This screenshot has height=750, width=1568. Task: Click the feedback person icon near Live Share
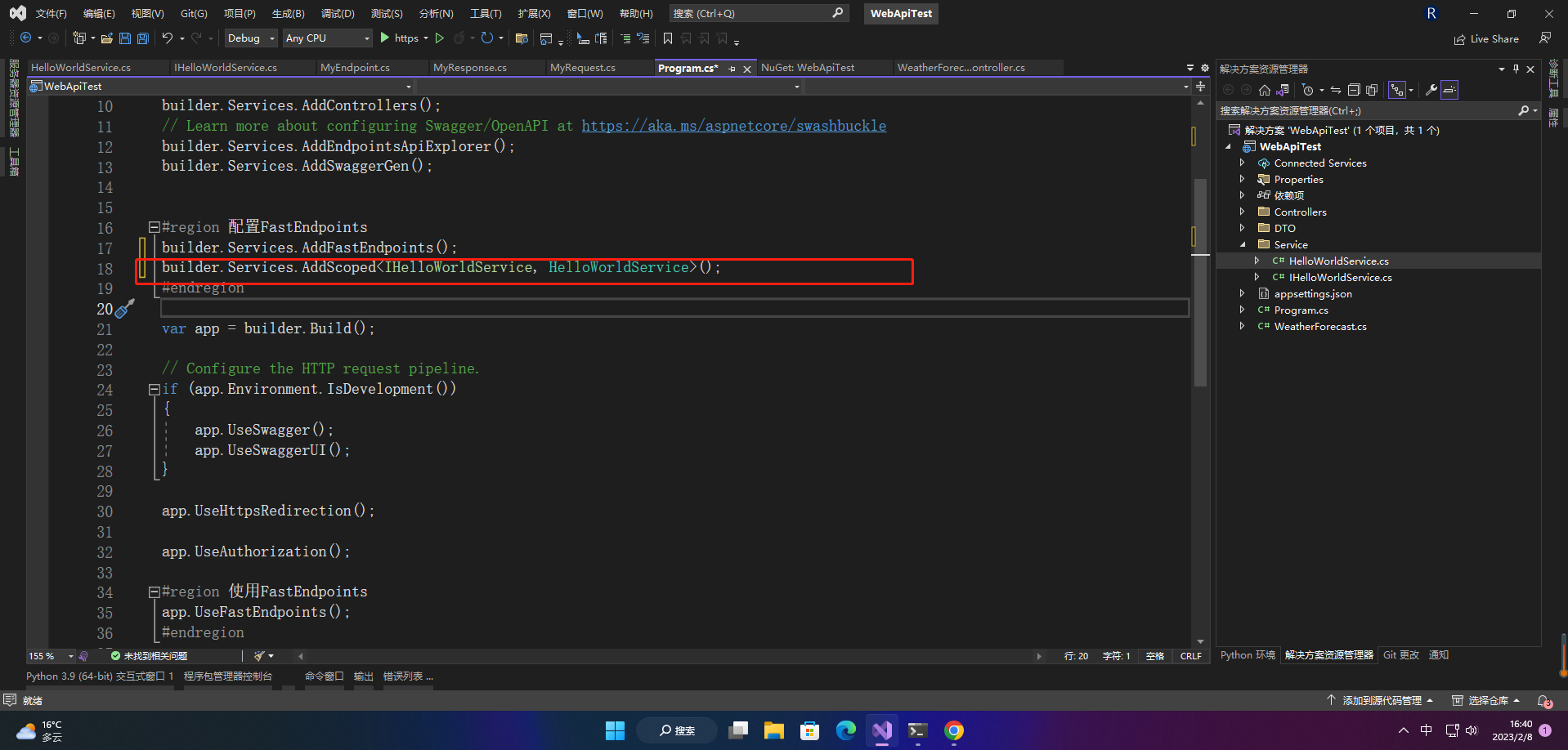click(1545, 38)
